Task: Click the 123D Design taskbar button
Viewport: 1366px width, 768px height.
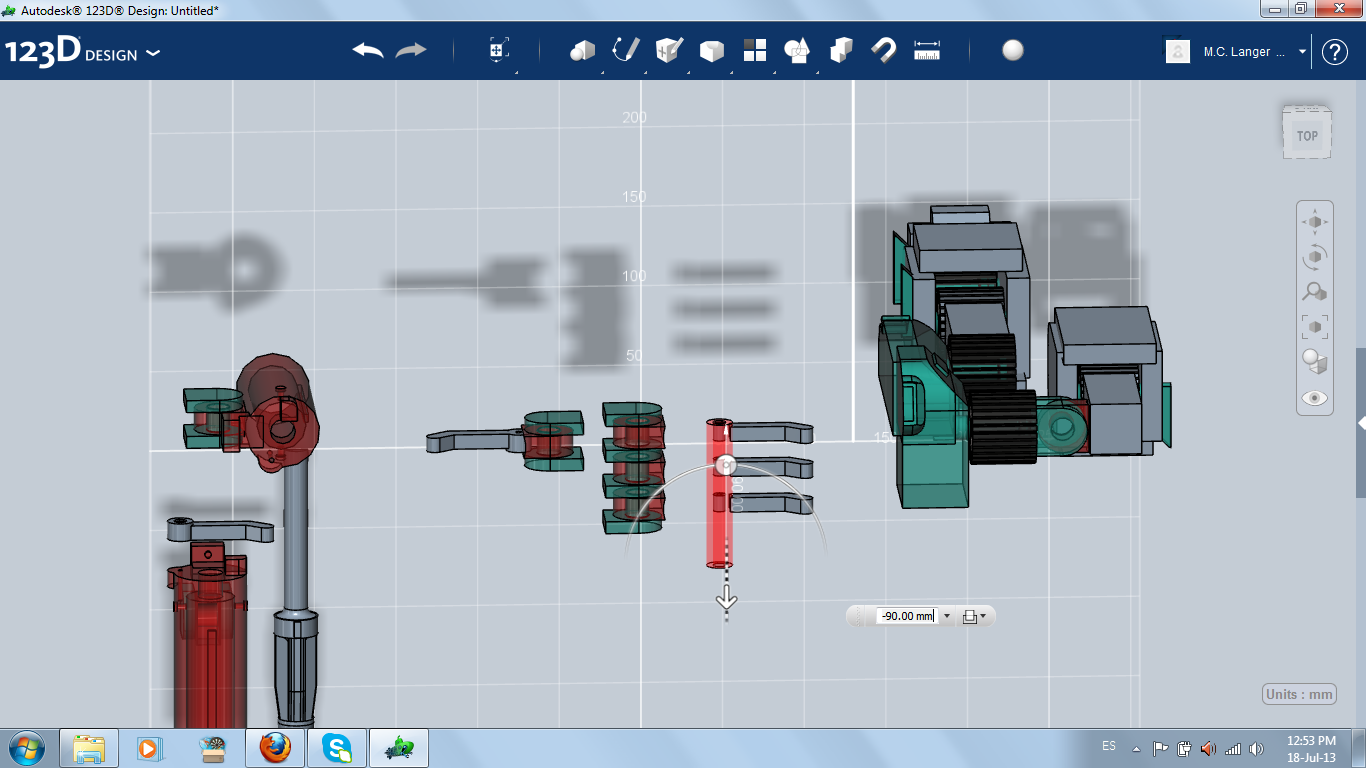Action: [x=399, y=748]
